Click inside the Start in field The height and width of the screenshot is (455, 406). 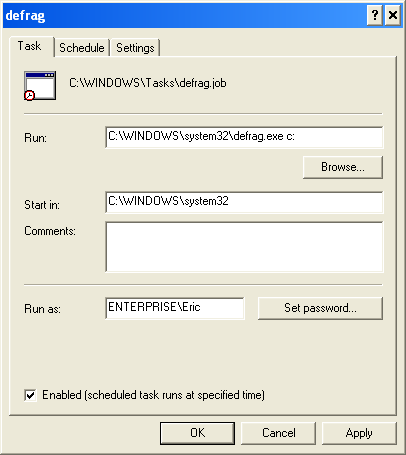(244, 202)
